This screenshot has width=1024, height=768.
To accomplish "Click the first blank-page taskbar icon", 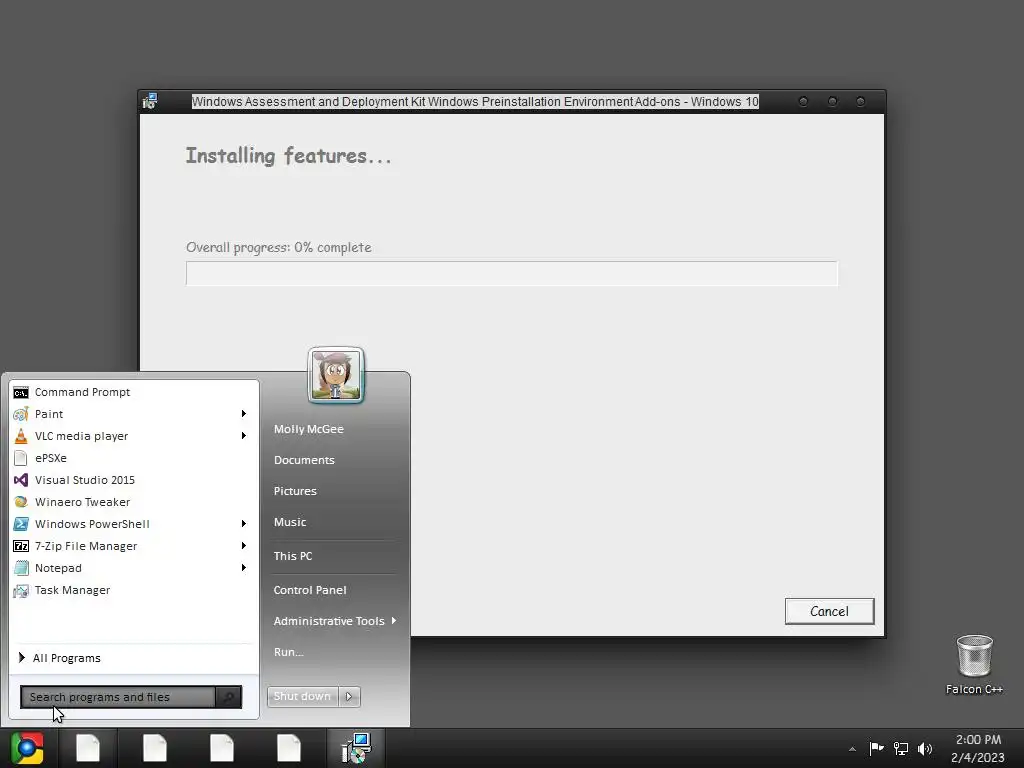I will 88,748.
